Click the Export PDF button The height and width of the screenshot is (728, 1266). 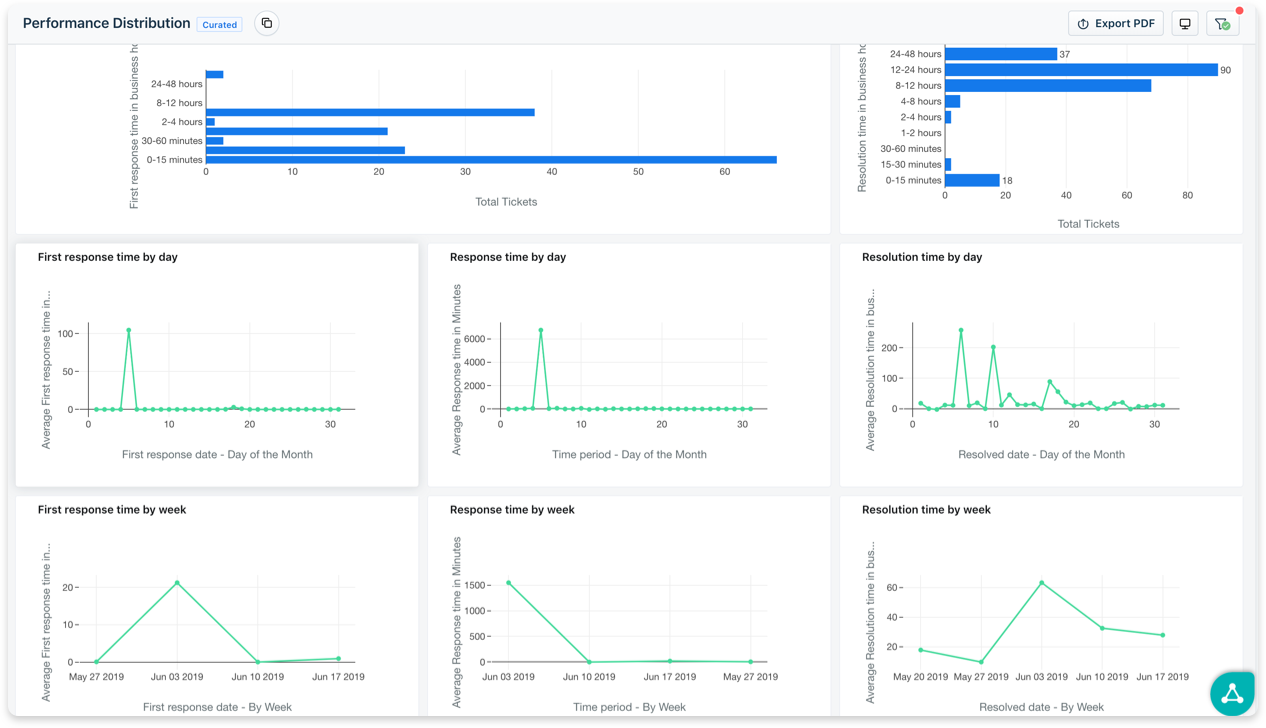tap(1115, 22)
